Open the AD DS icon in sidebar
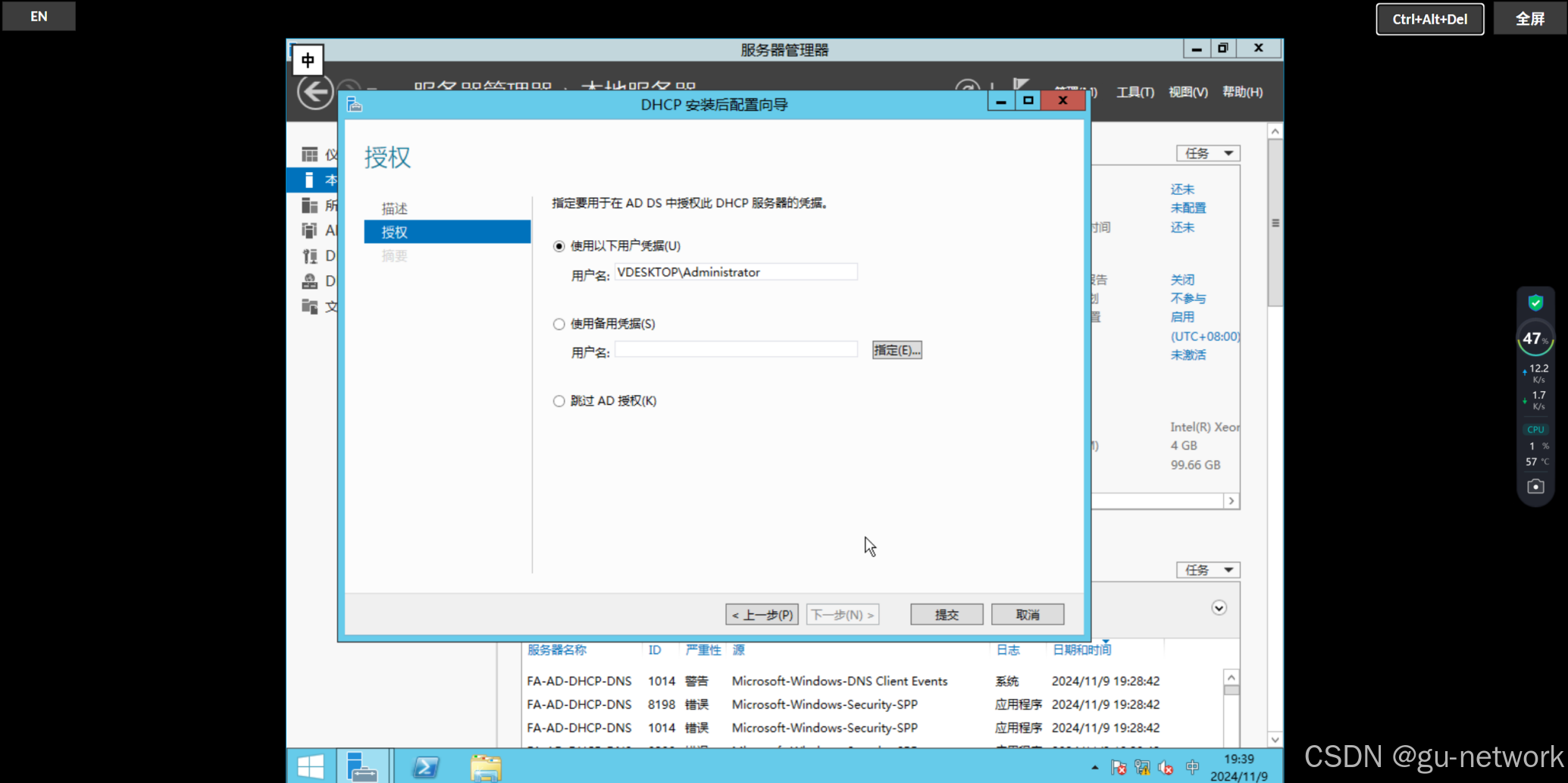Viewport: 1568px width, 783px height. (309, 230)
